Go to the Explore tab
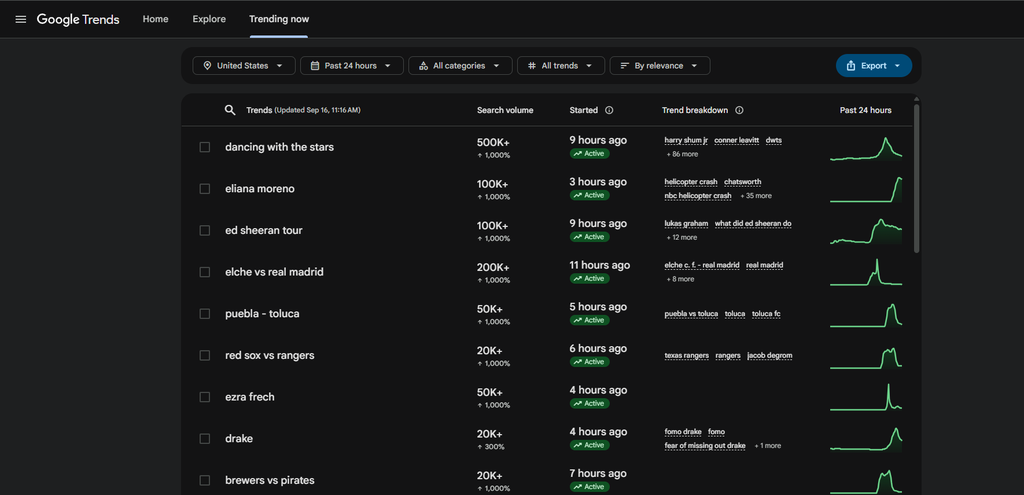The height and width of the screenshot is (495, 1024). (x=209, y=19)
